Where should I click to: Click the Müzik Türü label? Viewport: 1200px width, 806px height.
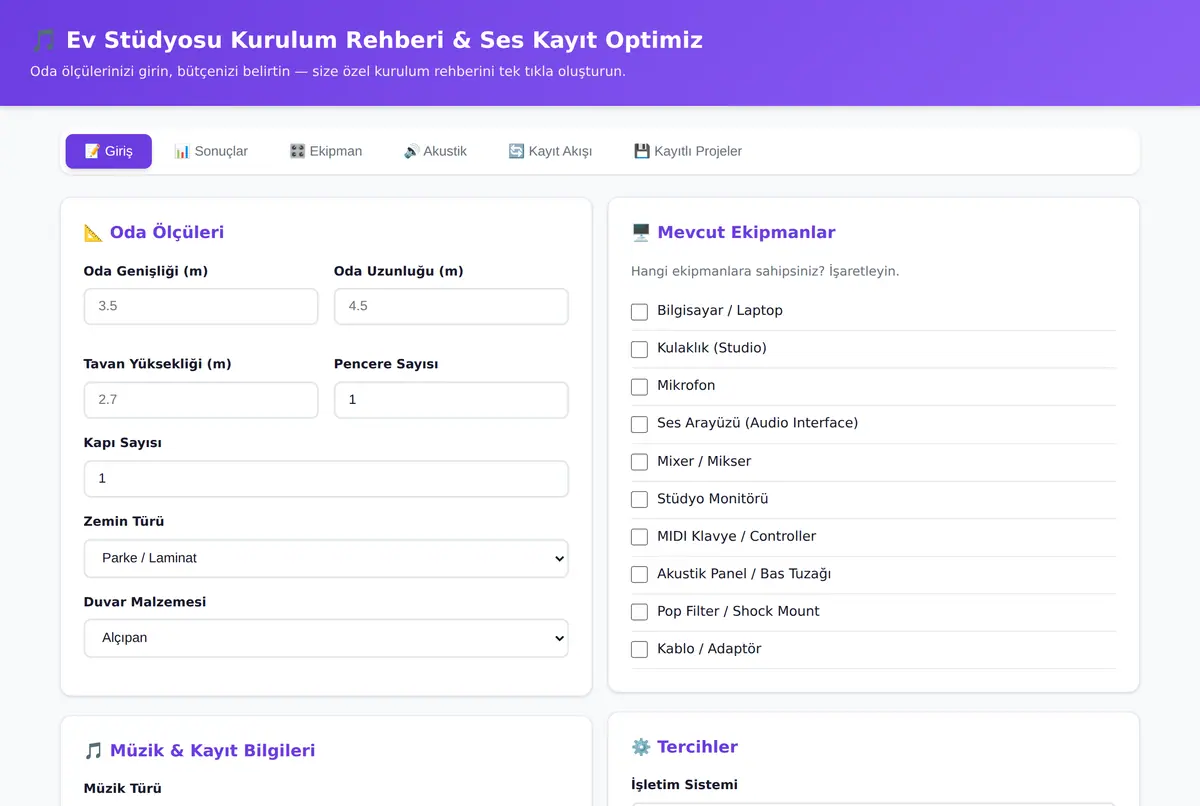pos(123,788)
